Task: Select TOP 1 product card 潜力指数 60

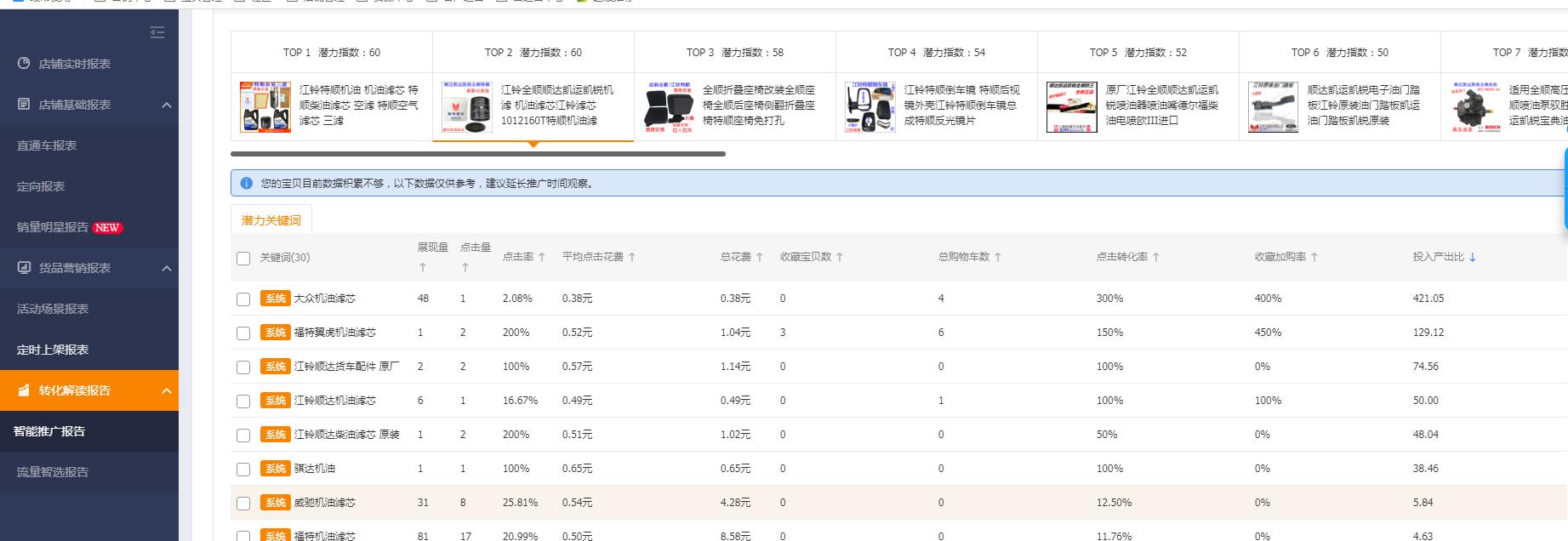Action: pos(332,86)
